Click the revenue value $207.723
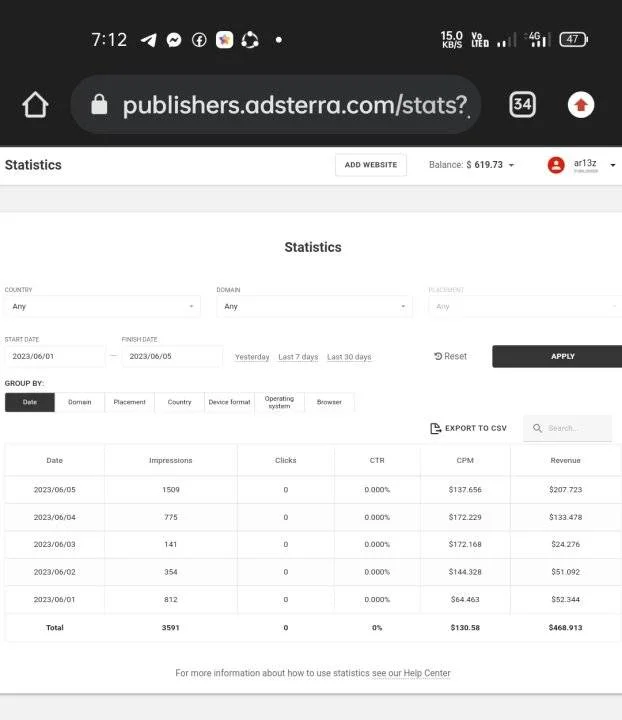 (566, 489)
